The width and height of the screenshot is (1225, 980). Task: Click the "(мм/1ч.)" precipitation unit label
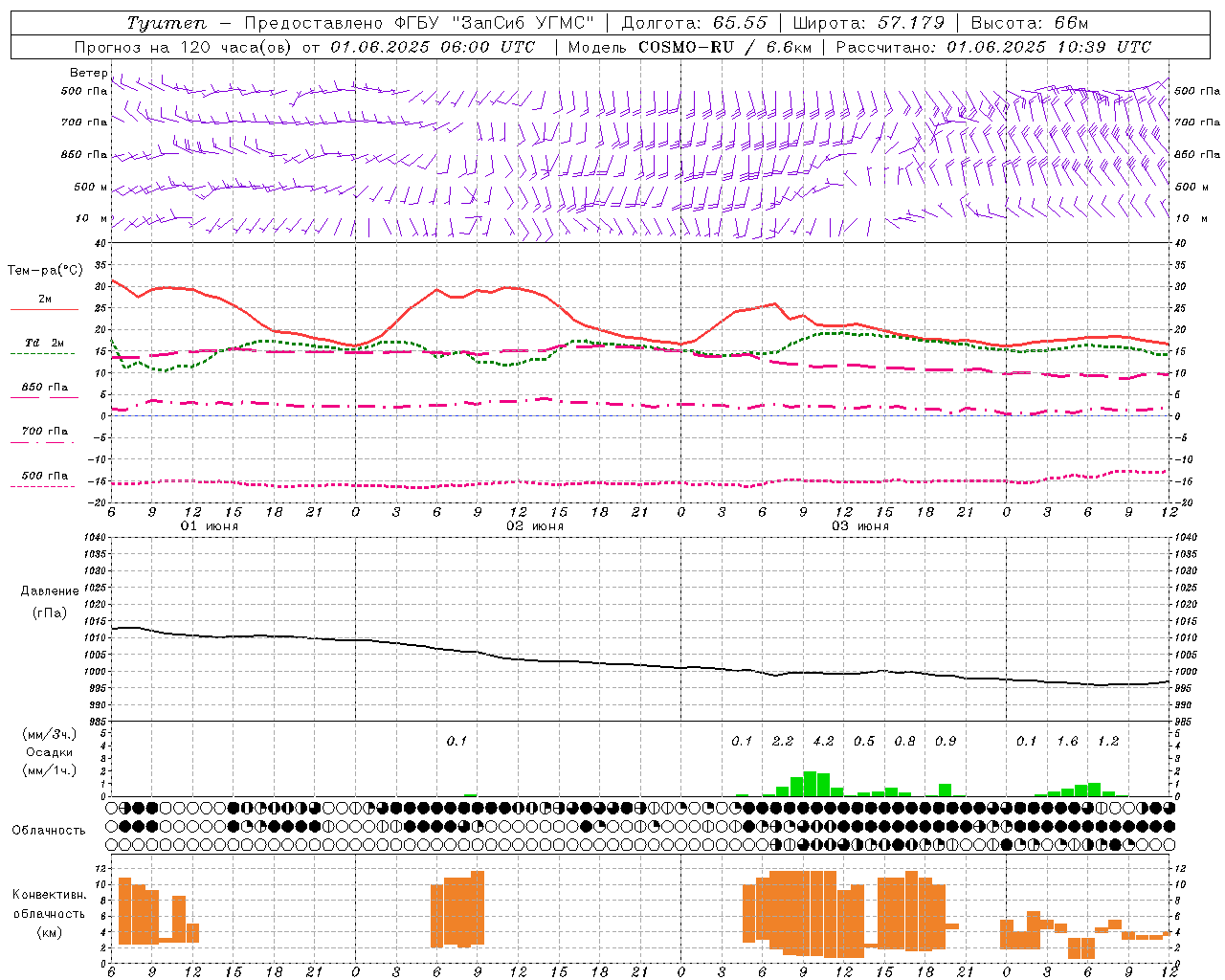point(50,770)
